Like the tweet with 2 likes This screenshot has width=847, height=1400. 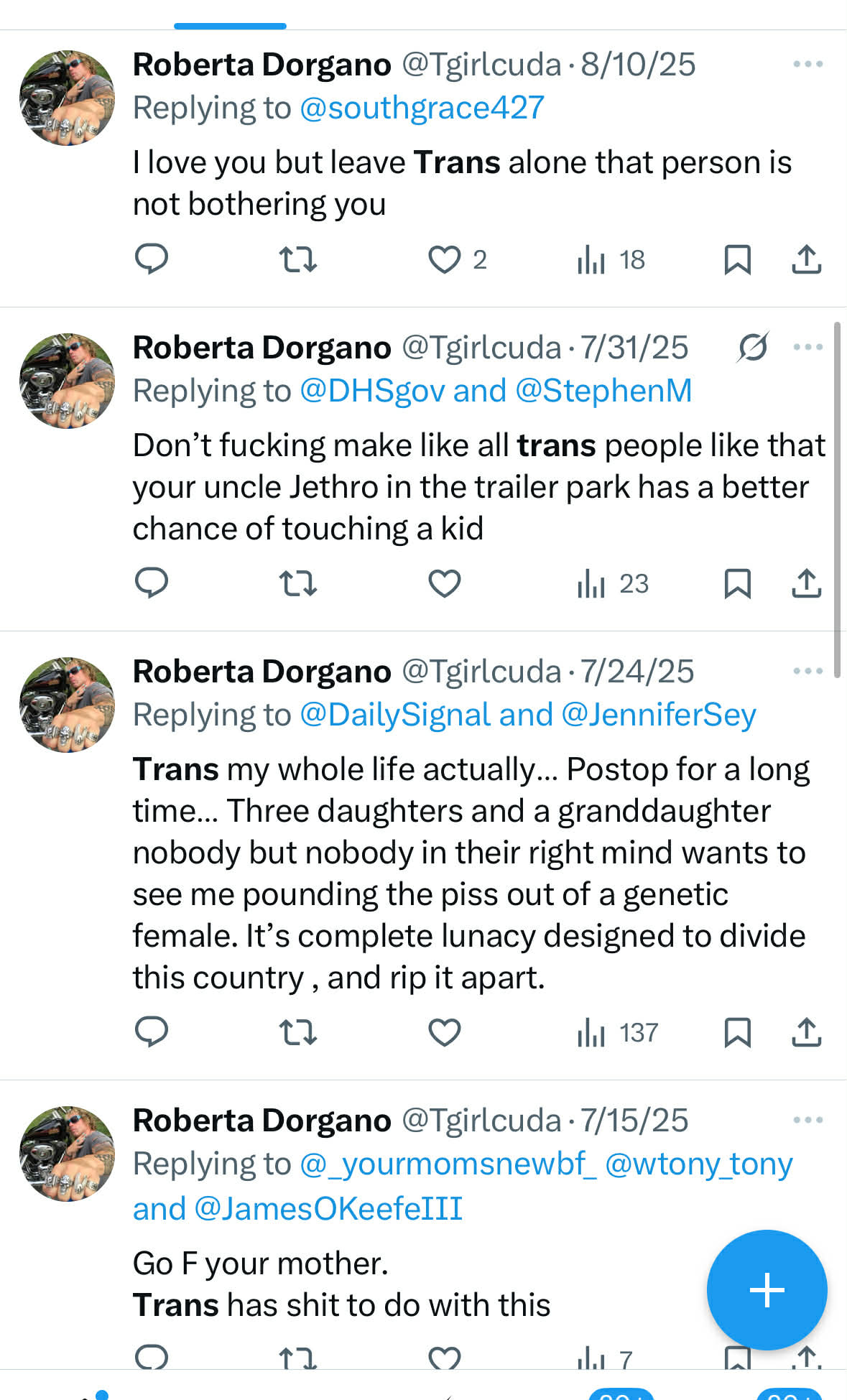[445, 259]
